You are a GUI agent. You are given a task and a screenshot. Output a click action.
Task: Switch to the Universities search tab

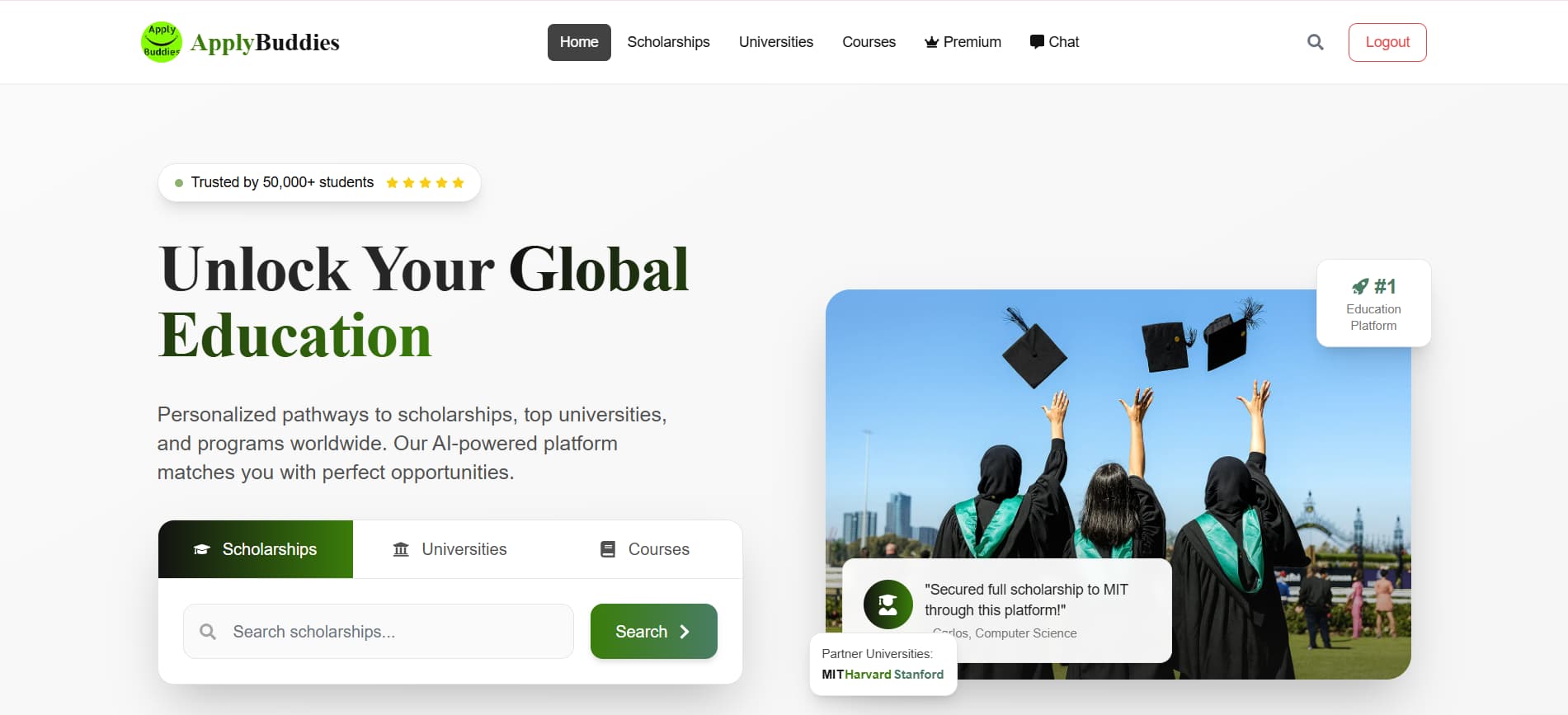[x=450, y=549]
